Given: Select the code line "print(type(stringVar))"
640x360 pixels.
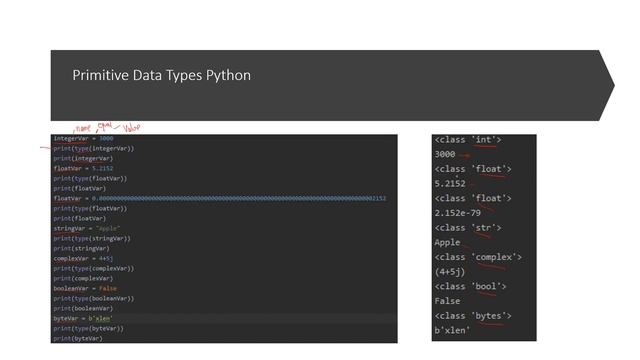Looking at the screenshot, I should pyautogui.click(x=92, y=238).
